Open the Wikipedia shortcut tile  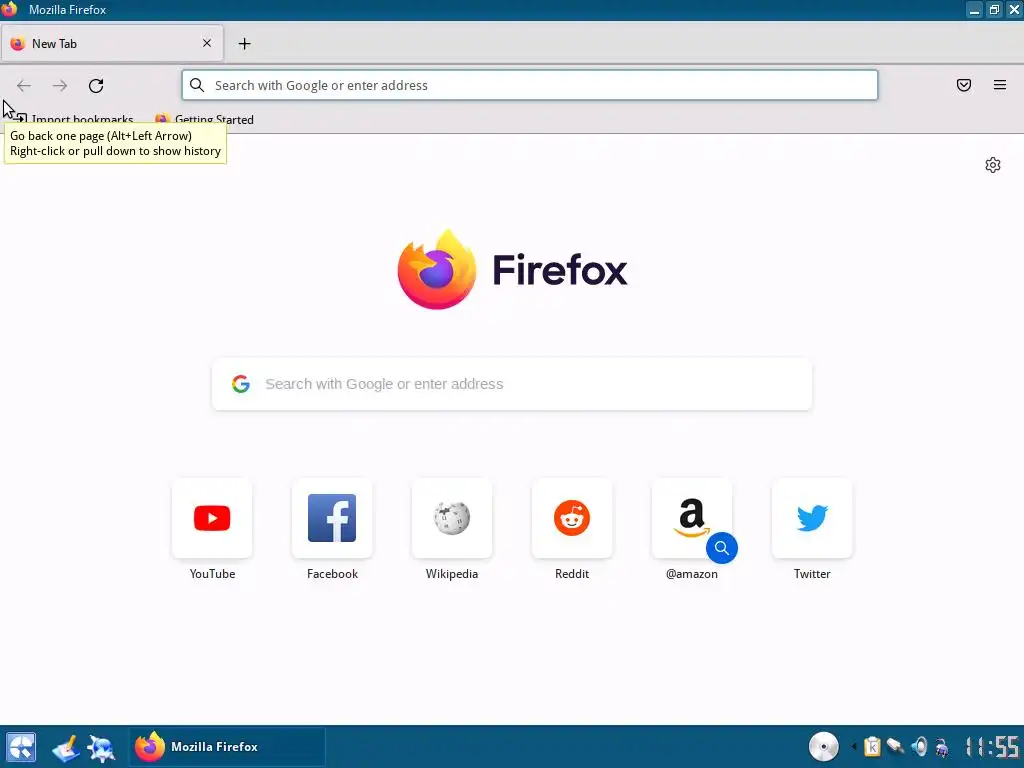click(452, 518)
